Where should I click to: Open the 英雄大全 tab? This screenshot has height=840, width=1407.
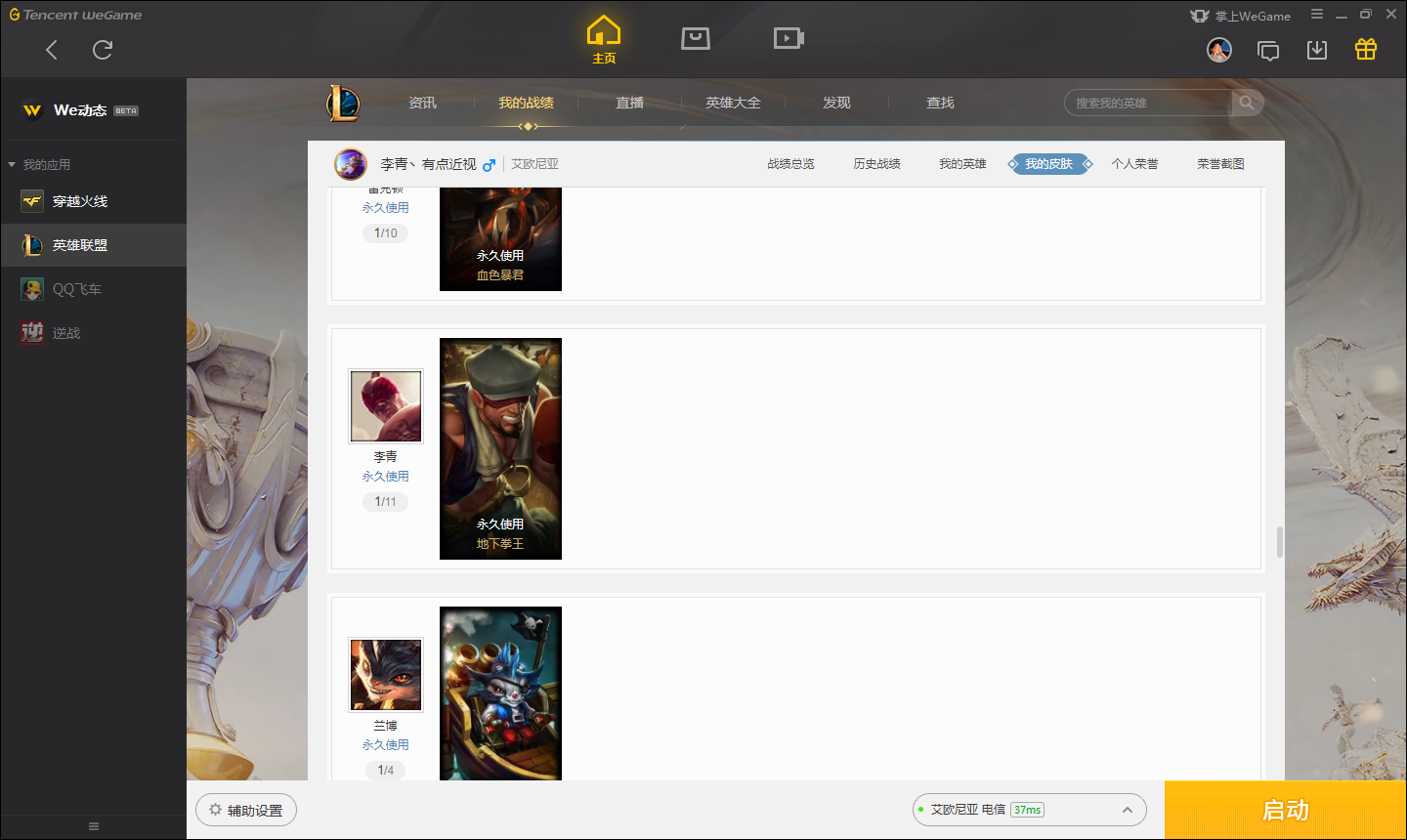[733, 103]
